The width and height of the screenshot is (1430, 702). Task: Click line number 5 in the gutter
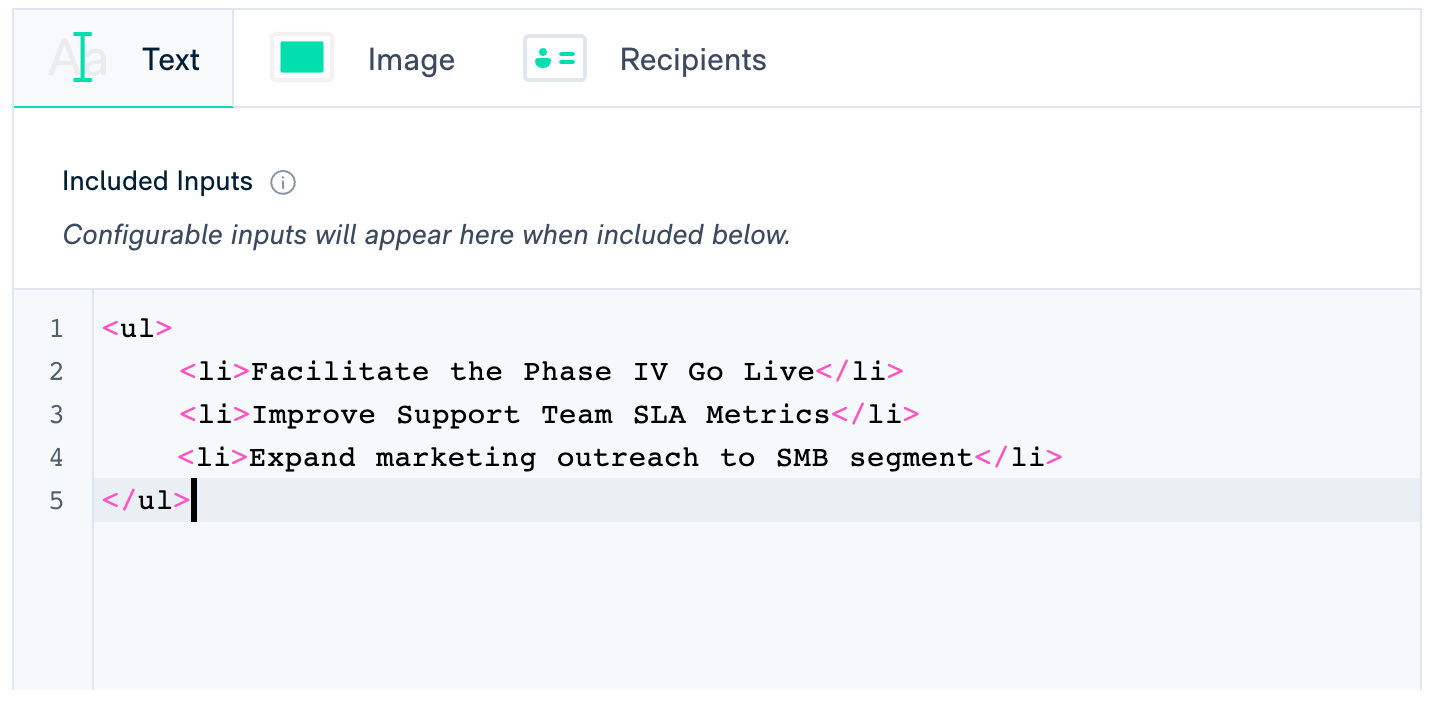click(x=56, y=501)
